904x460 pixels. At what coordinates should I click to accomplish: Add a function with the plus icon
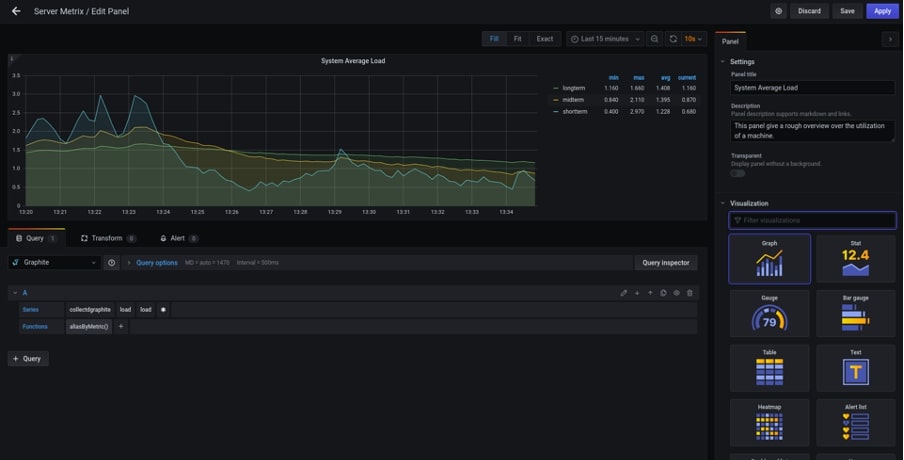coord(121,327)
